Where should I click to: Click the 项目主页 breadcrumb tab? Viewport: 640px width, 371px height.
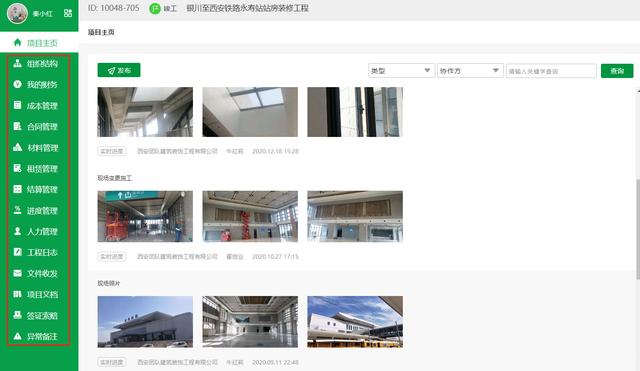pyautogui.click(x=101, y=32)
